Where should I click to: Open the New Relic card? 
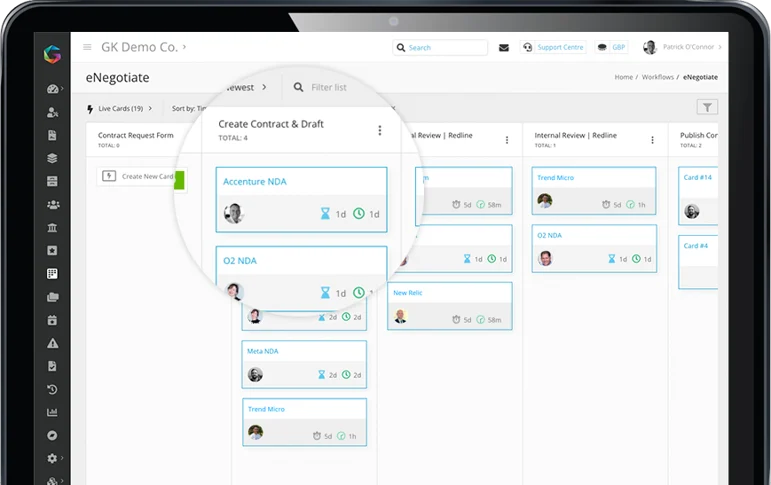[x=449, y=306]
